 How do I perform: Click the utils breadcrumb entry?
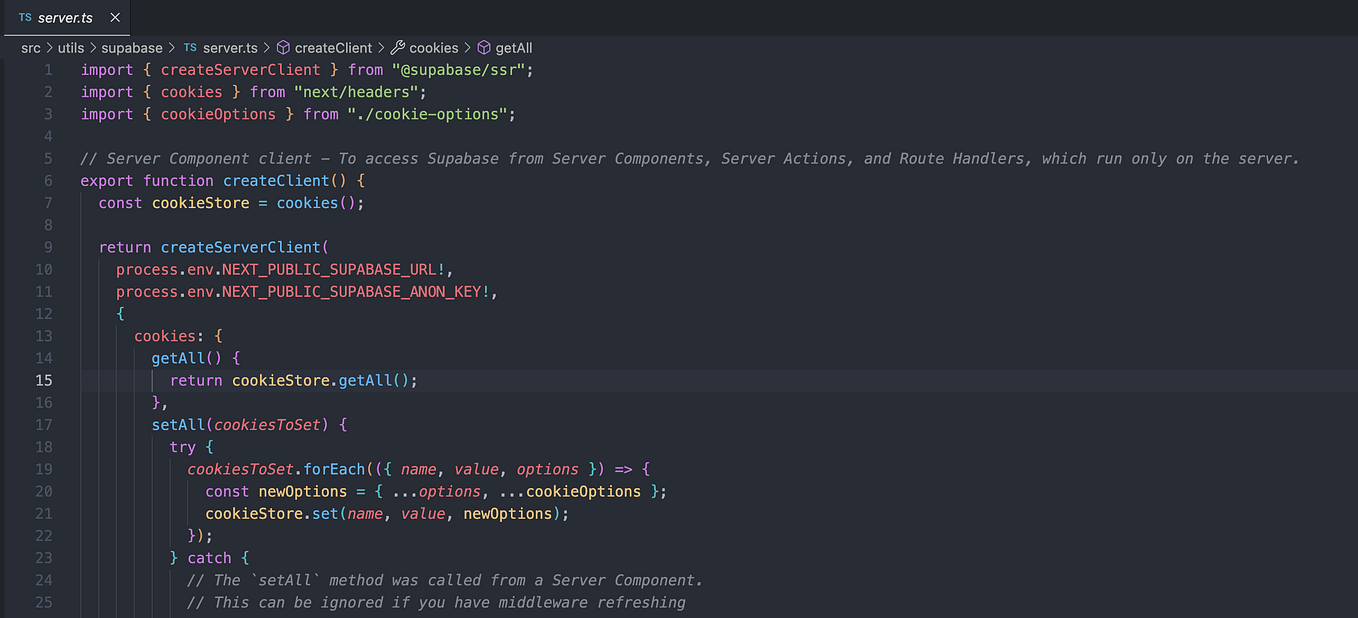tap(71, 47)
